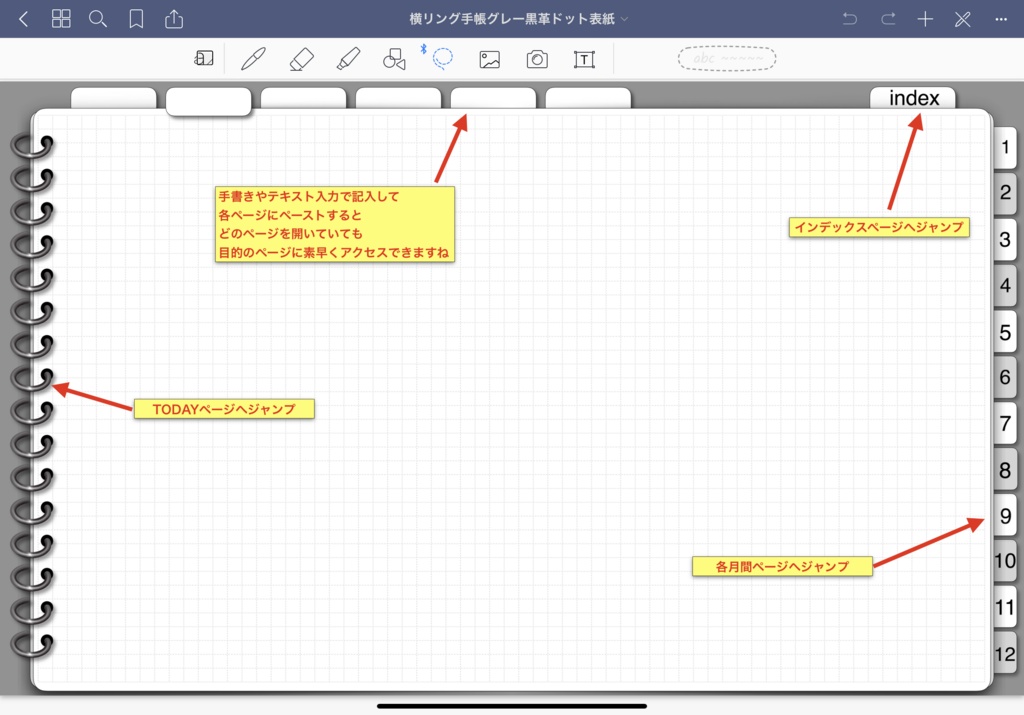The image size is (1024, 715).
Task: Open Search with the magnifier
Action: [x=99, y=18]
